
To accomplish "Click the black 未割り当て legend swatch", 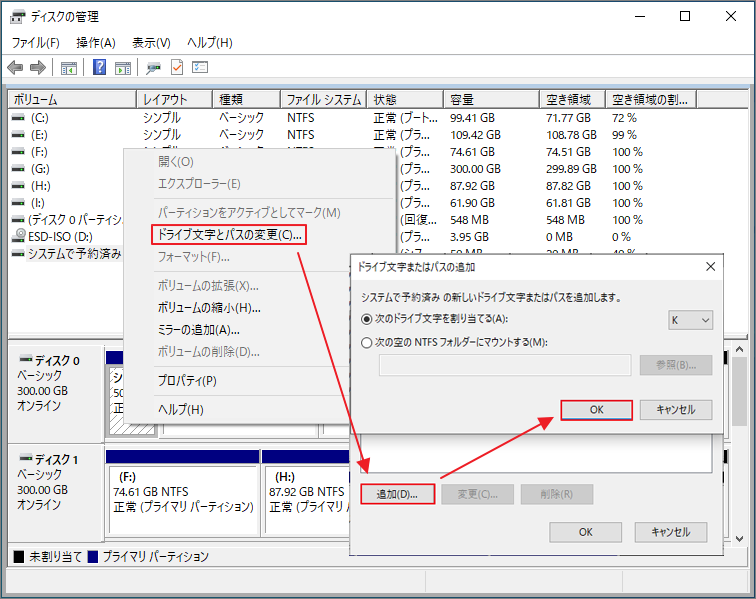I will (x=19, y=557).
